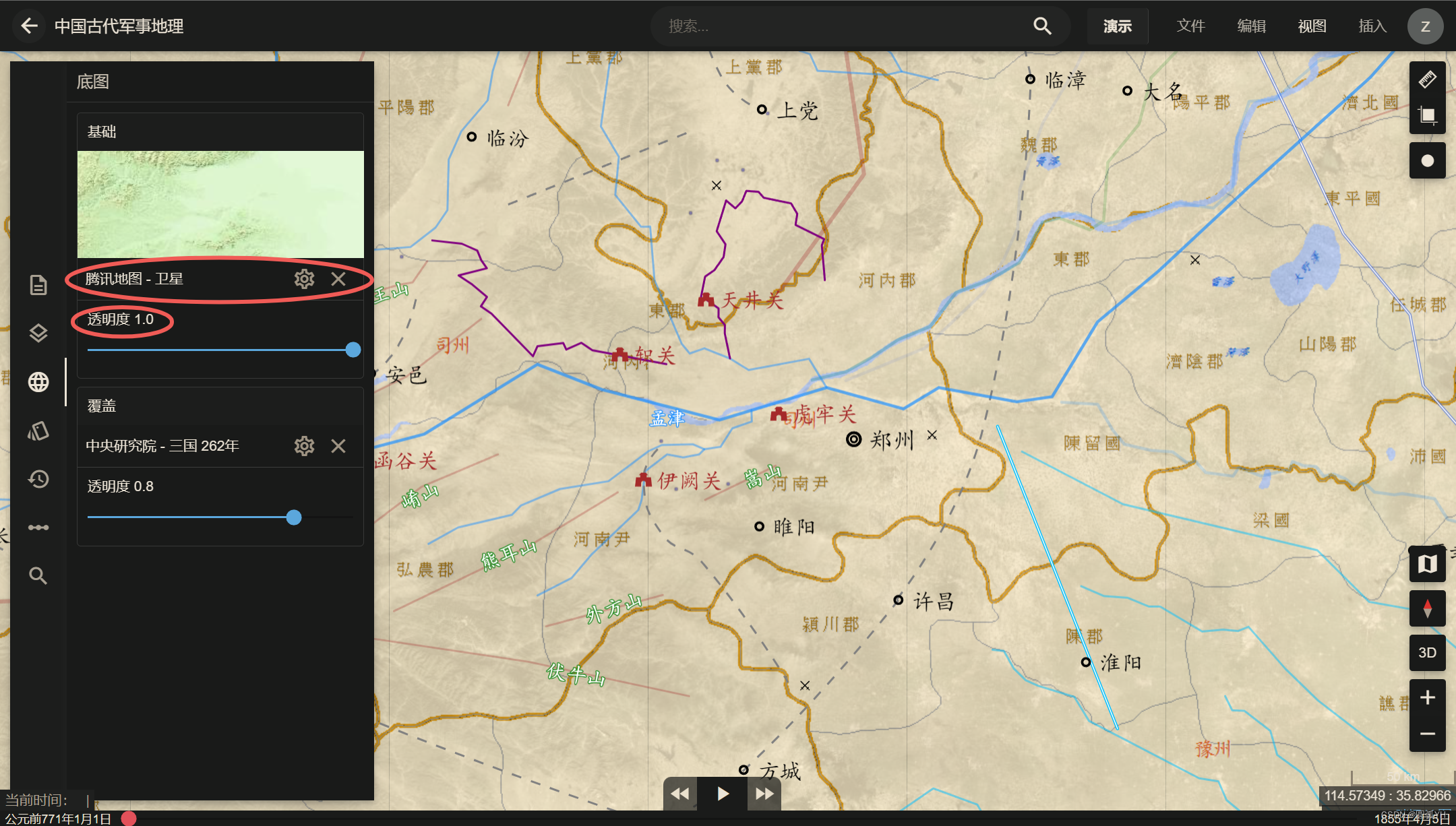Click the sidebar magnifier search icon
1456x826 pixels.
coord(38,576)
